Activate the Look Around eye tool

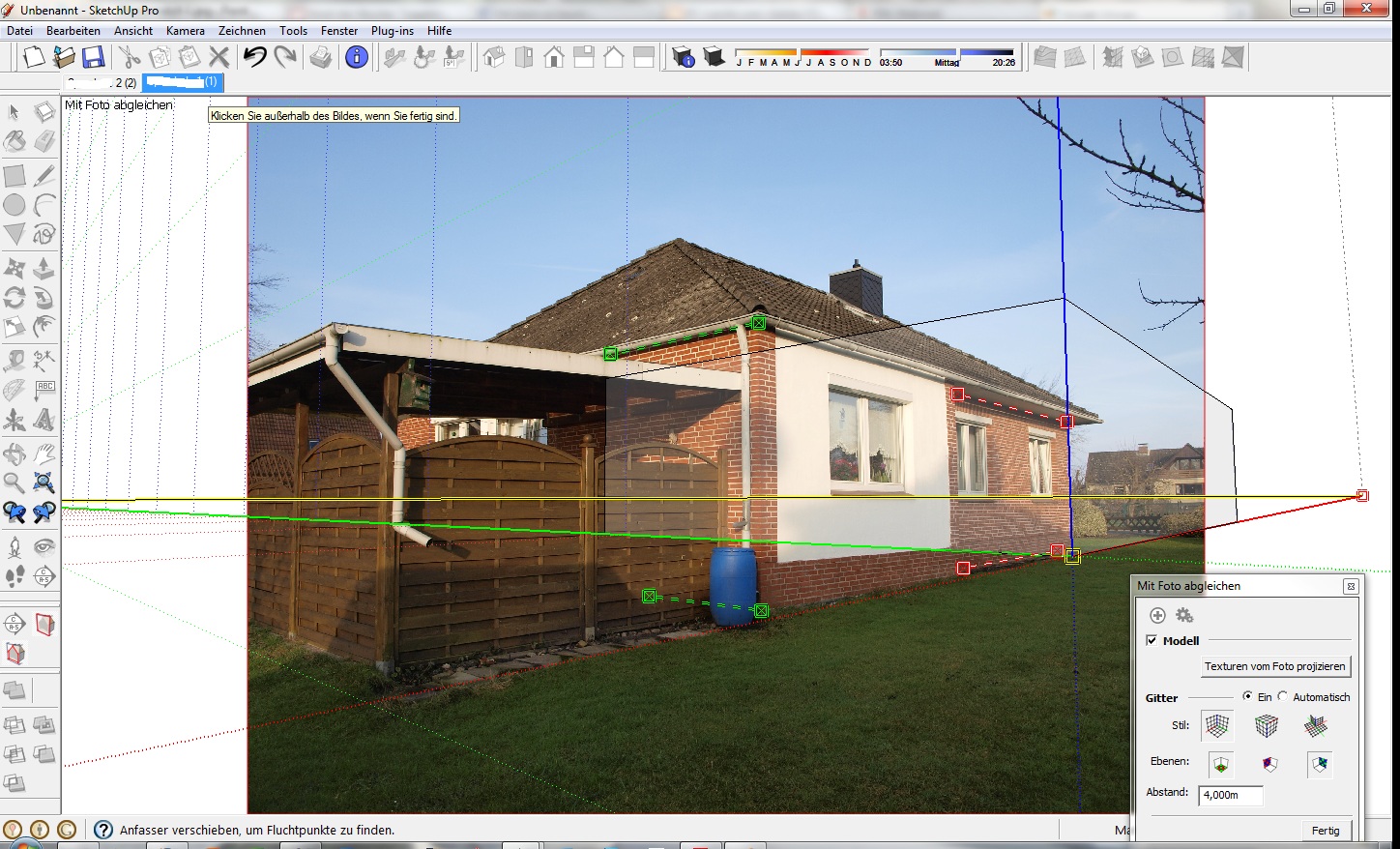point(44,546)
